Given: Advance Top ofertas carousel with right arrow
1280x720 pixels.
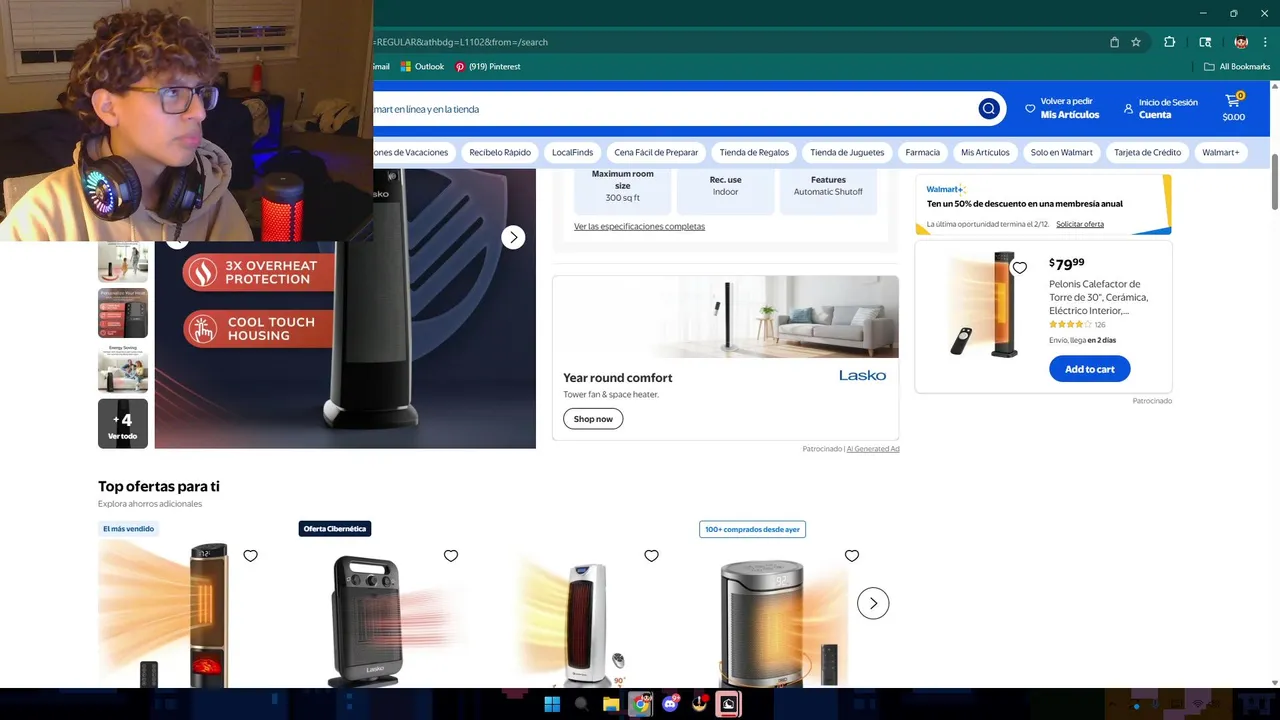Looking at the screenshot, I should click(873, 603).
